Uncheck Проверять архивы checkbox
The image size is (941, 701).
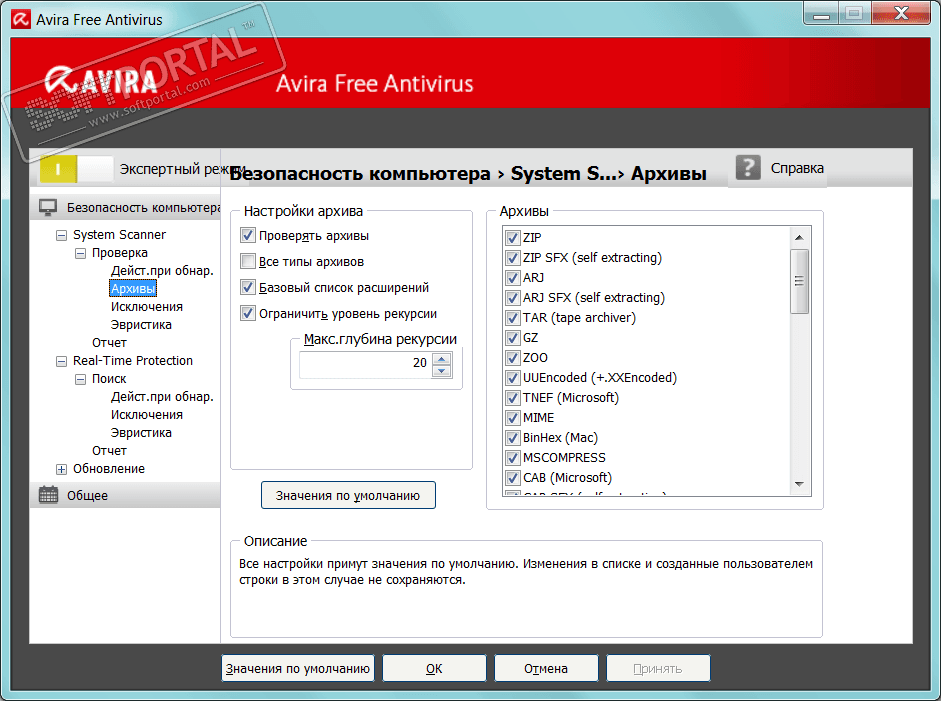tap(248, 235)
